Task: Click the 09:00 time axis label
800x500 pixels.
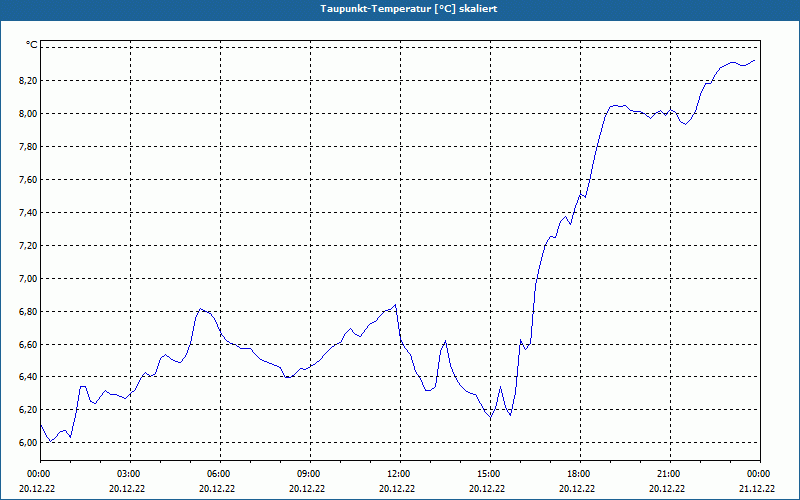Action: (x=310, y=474)
